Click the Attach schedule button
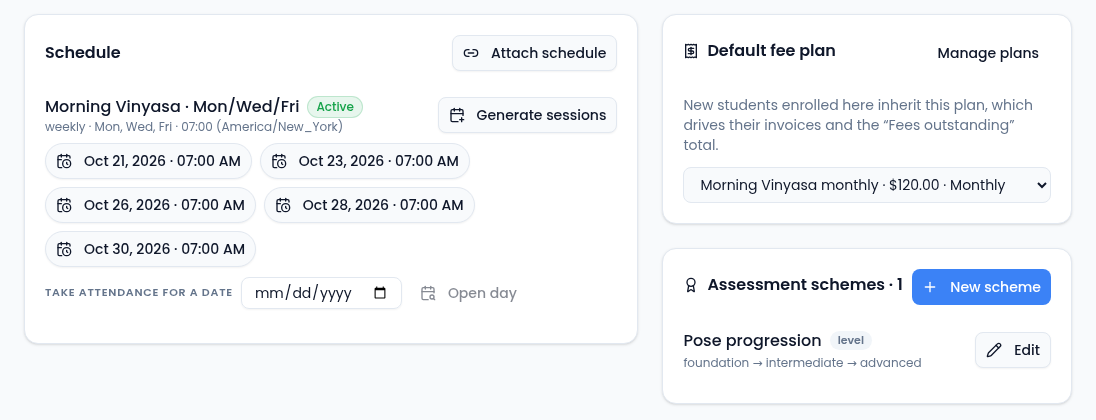Viewport: 1096px width, 420px height. pyautogui.click(x=535, y=53)
